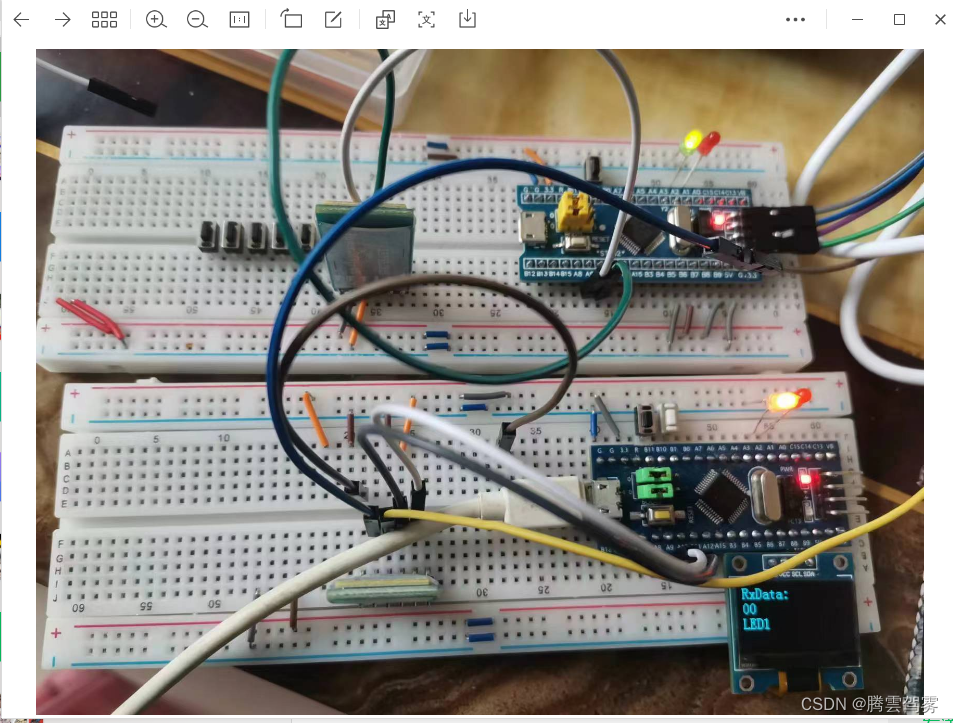Click the maximize window square

pyautogui.click(x=898, y=18)
